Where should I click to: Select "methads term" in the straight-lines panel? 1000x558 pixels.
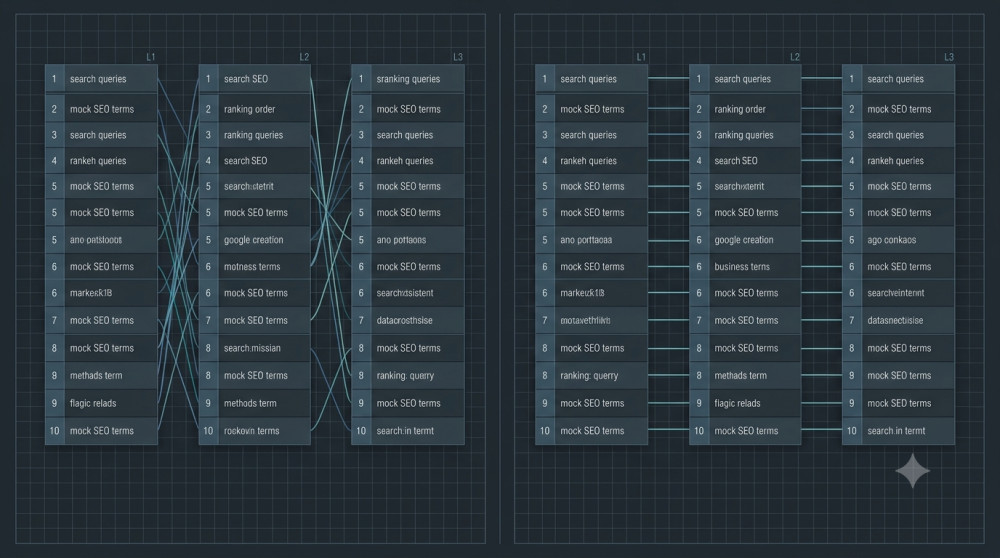(745, 376)
